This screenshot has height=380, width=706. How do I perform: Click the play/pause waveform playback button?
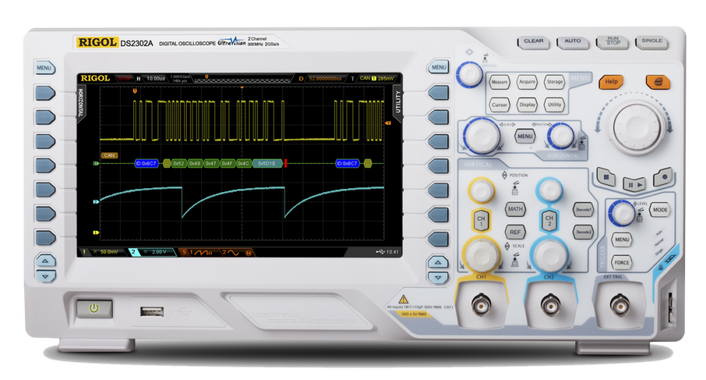(x=634, y=184)
